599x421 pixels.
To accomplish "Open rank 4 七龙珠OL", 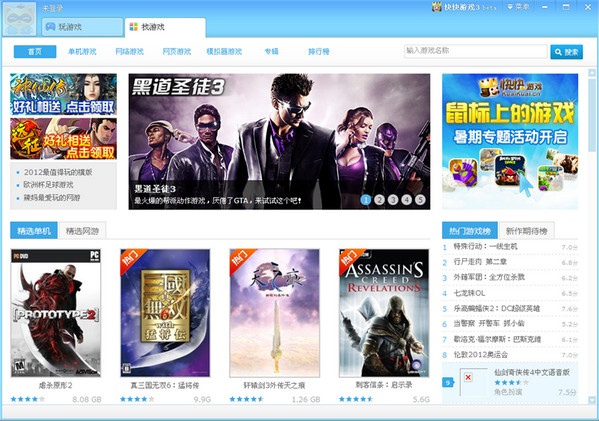I will 469,293.
